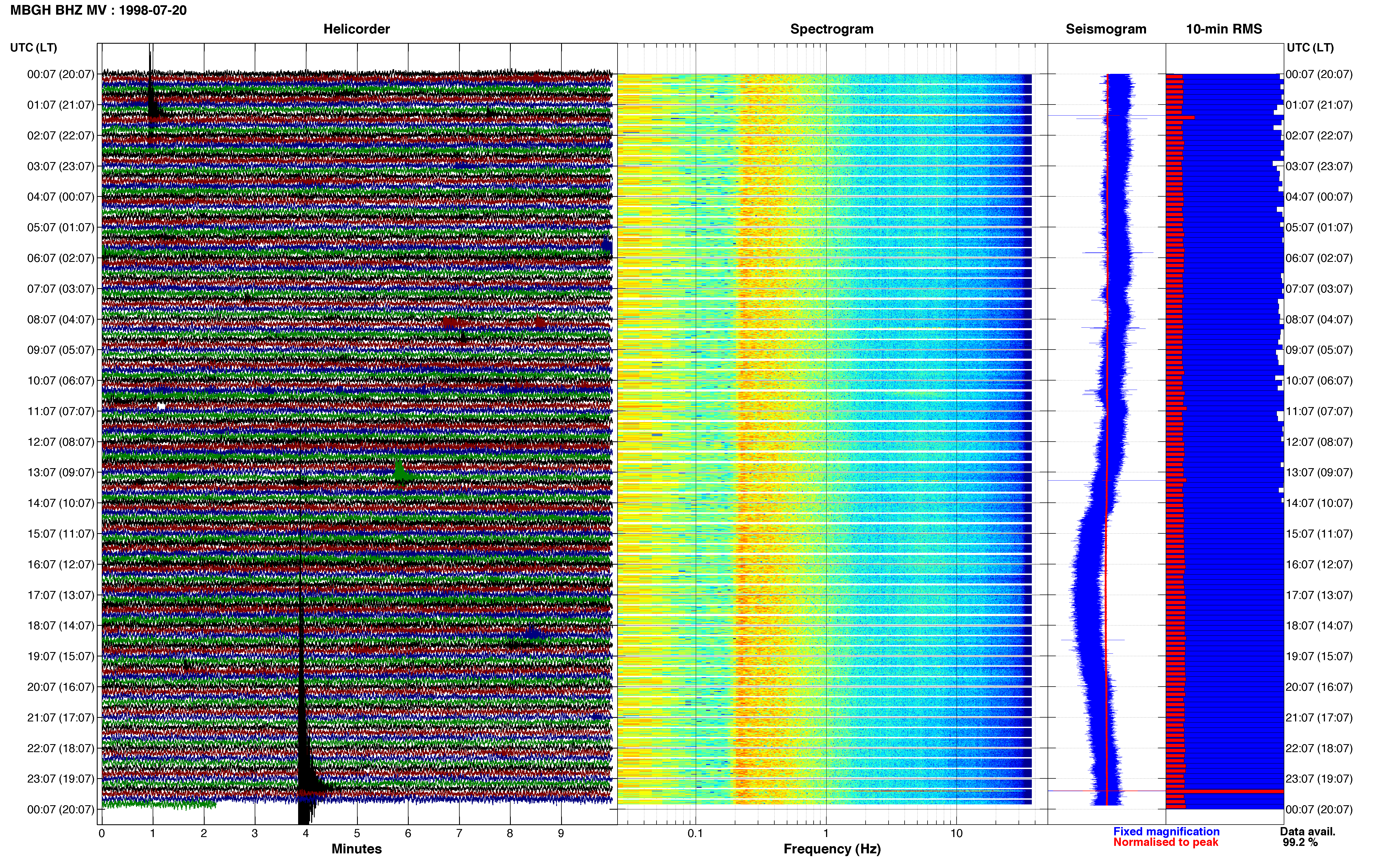Click the '9' tick on the Minutes axis
Viewport: 1388px width, 868px height.
561,833
